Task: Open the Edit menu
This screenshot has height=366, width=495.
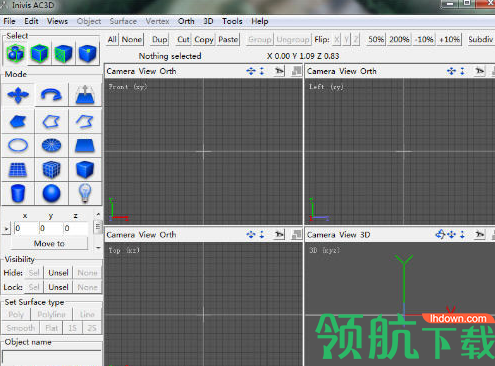Action: point(31,21)
